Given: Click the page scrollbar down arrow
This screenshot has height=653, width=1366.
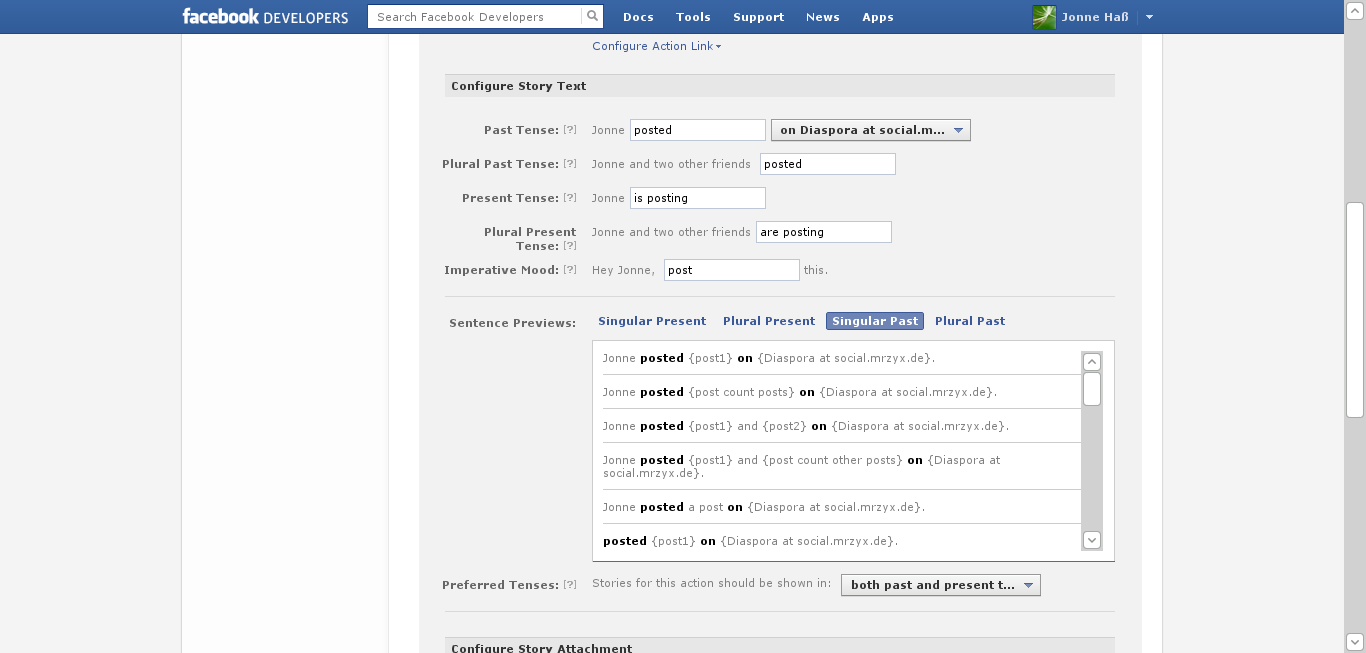Looking at the screenshot, I should (x=1355, y=642).
